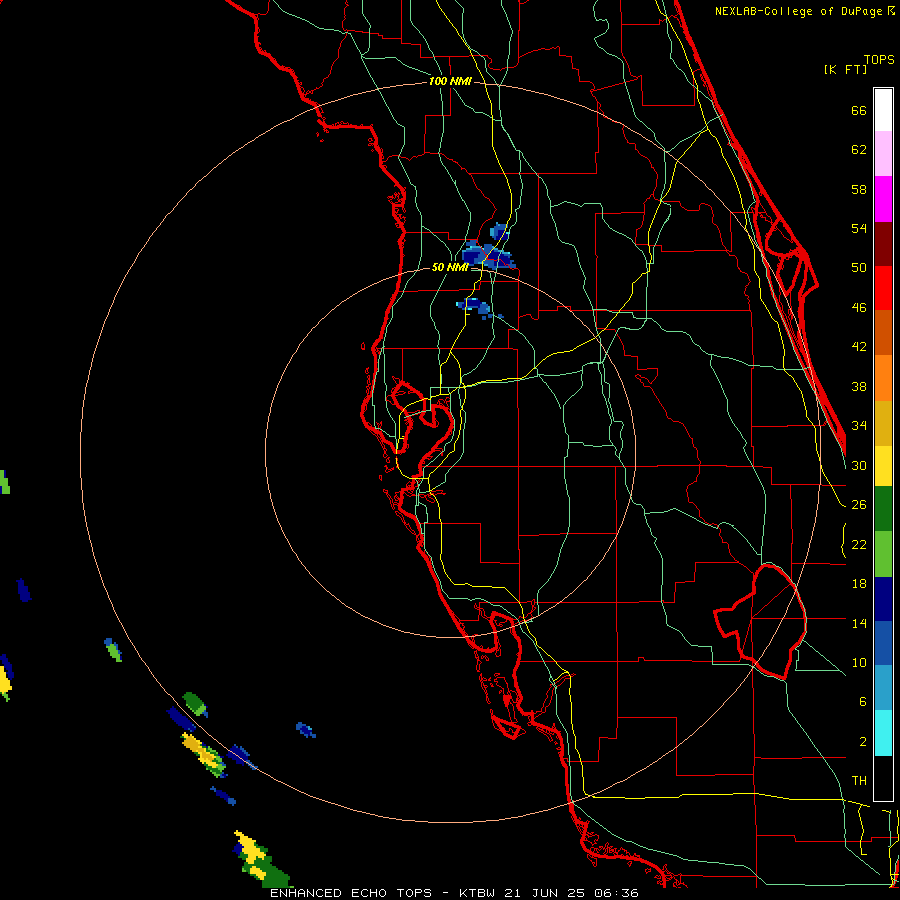Click the NEXLAB-College of DuPage label
Viewport: 900px width, 900px height.
(x=800, y=11)
